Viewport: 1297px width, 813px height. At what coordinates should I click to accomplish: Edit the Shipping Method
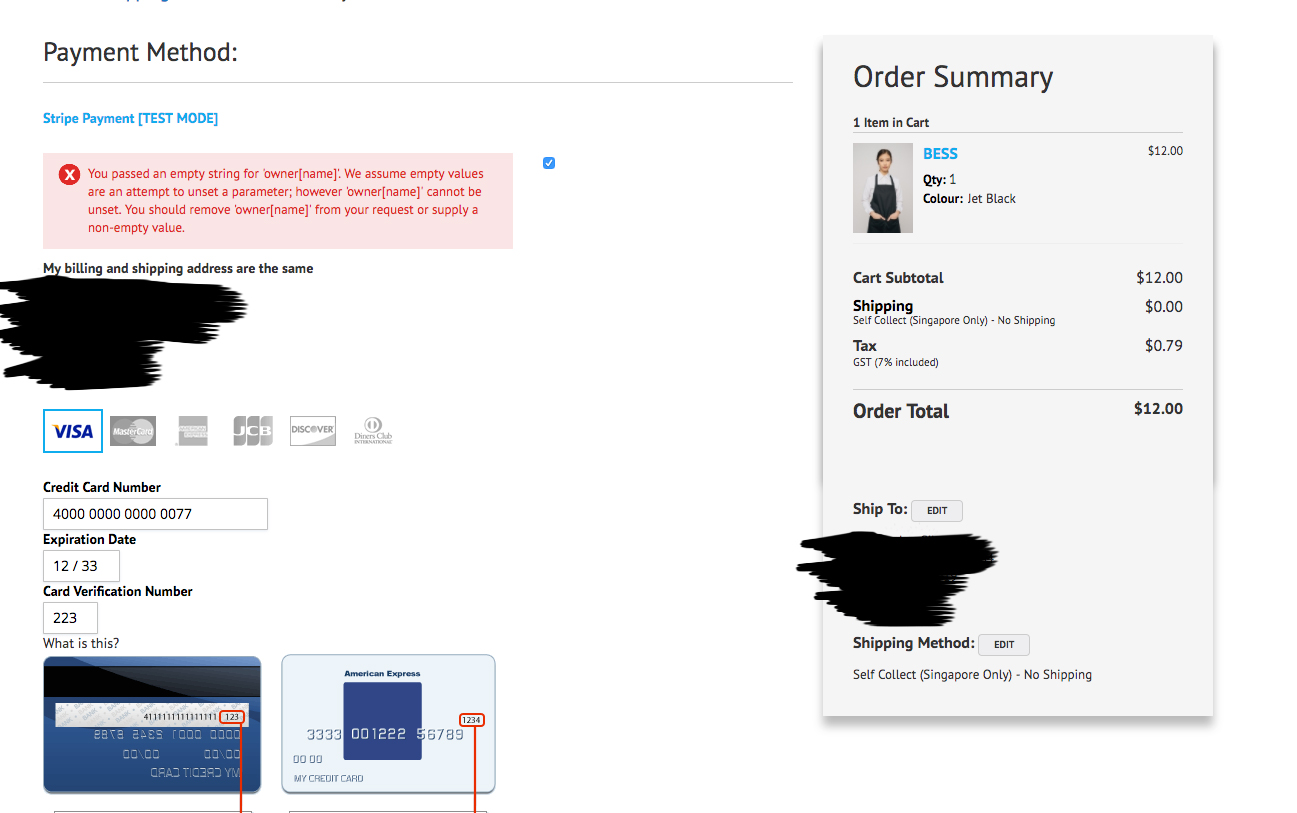[x=1004, y=645]
